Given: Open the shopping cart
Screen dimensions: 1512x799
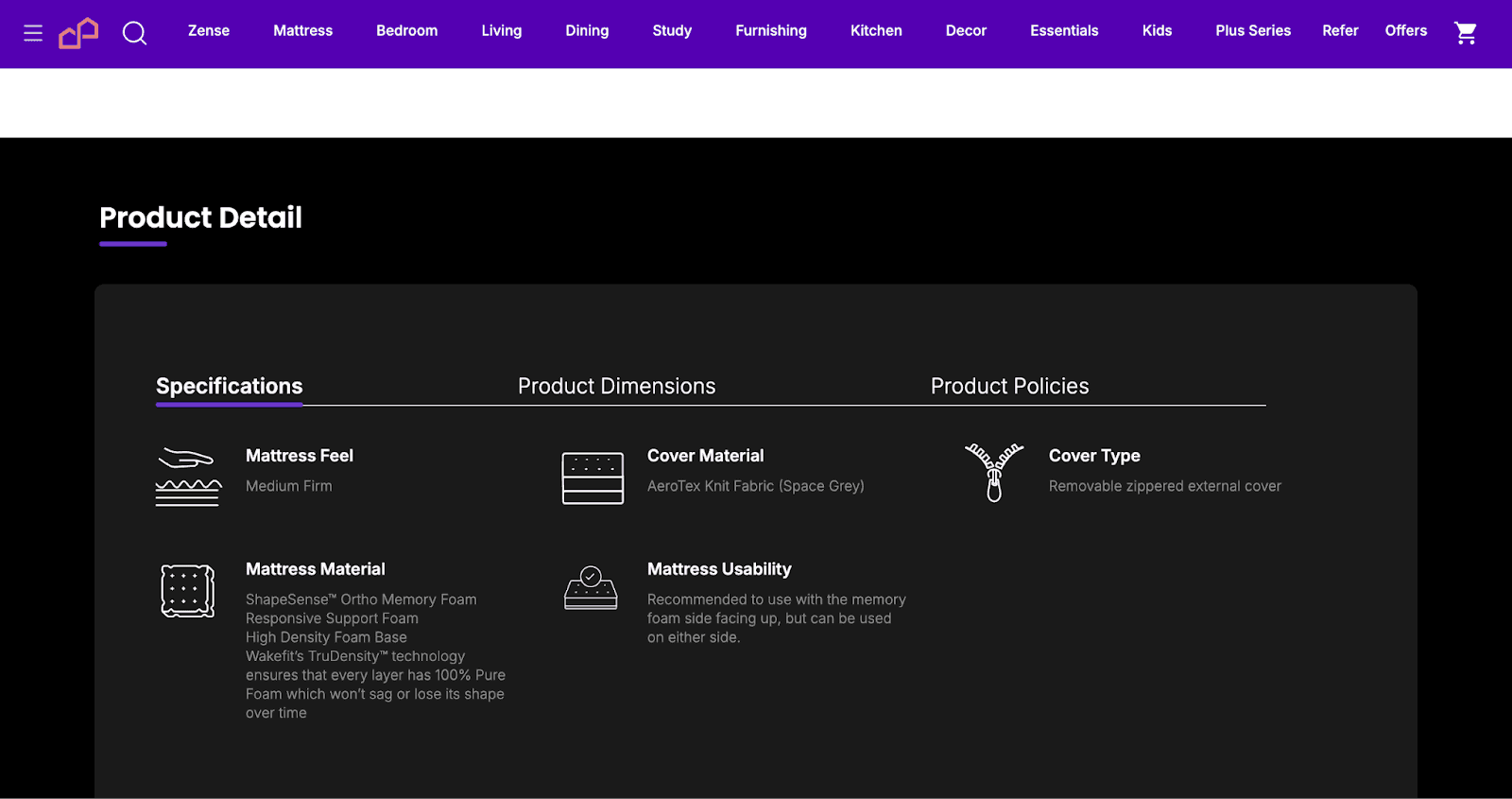Looking at the screenshot, I should tap(1466, 33).
